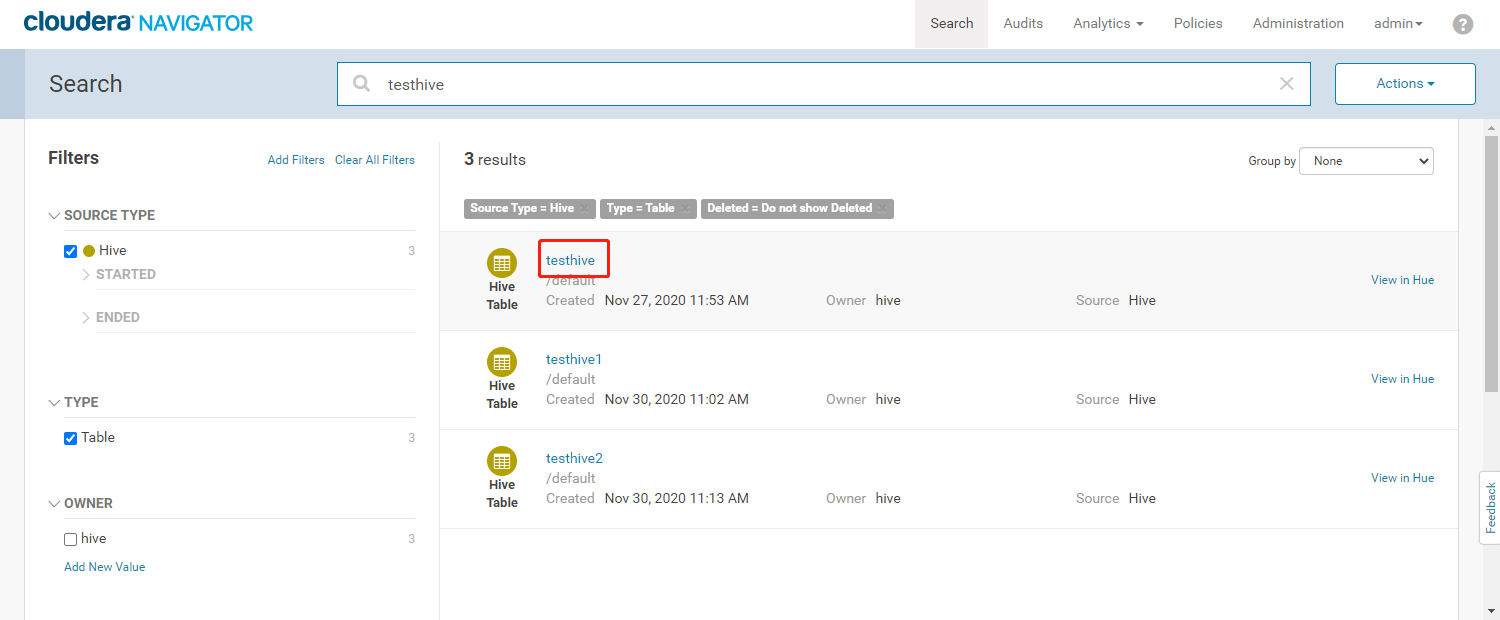Screen dimensions: 1500x620
Task: Clear the search field with X icon
Action: [1287, 84]
